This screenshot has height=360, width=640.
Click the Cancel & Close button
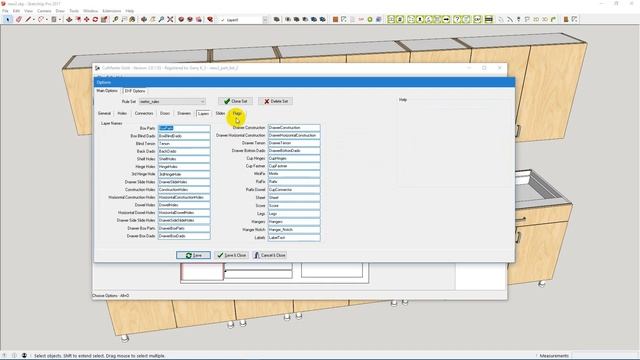tap(270, 255)
